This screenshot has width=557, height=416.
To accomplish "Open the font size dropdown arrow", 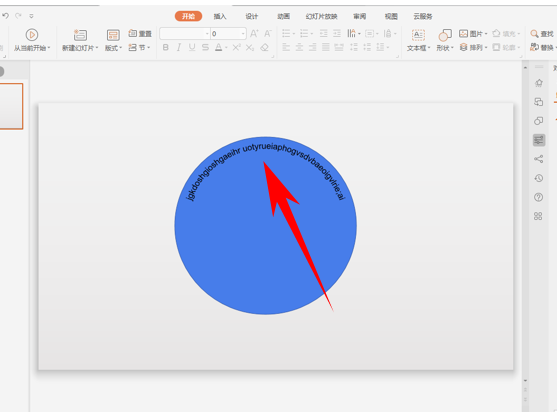I will (x=243, y=34).
